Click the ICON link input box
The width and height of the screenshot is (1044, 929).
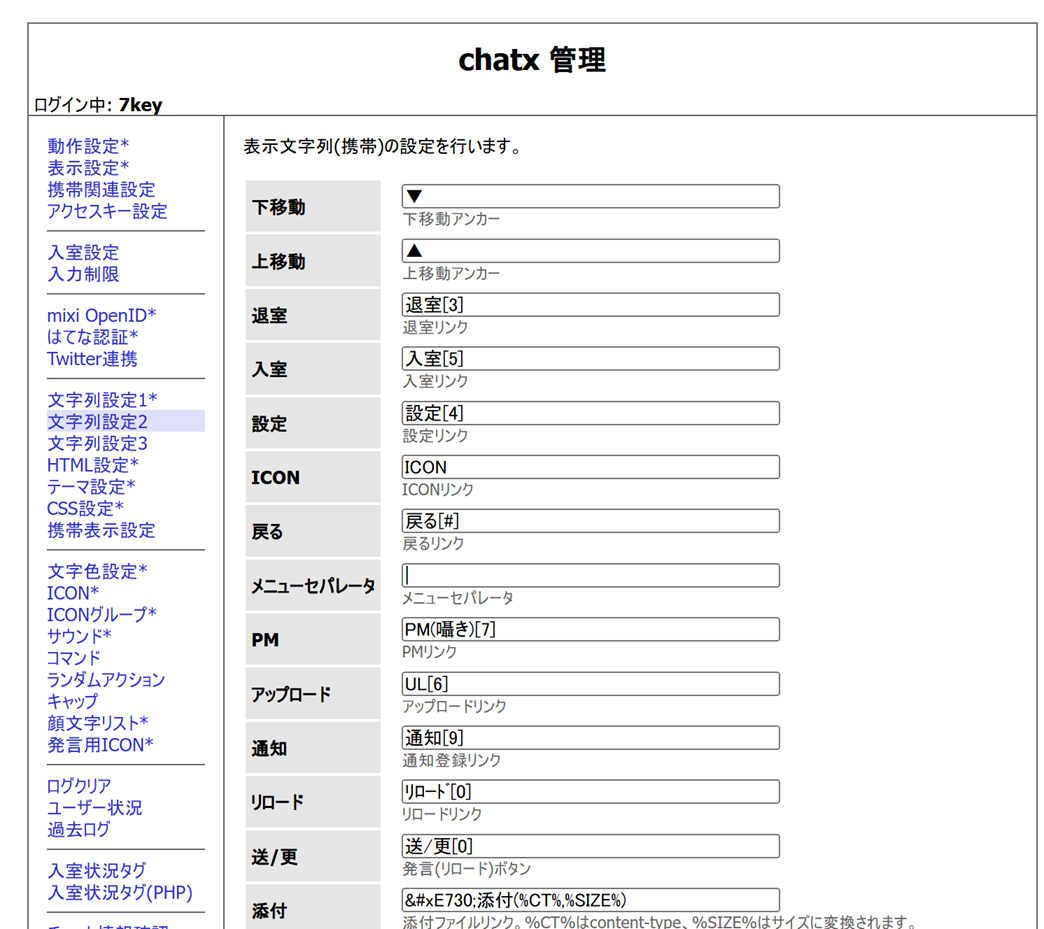[590, 467]
